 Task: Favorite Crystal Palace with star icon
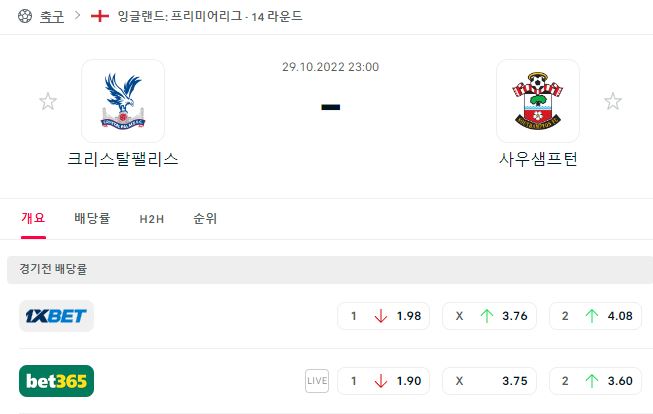pos(48,101)
